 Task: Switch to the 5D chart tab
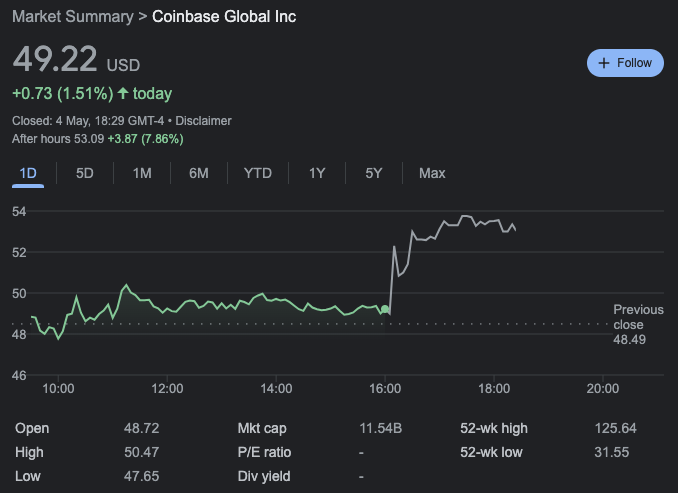click(x=85, y=173)
